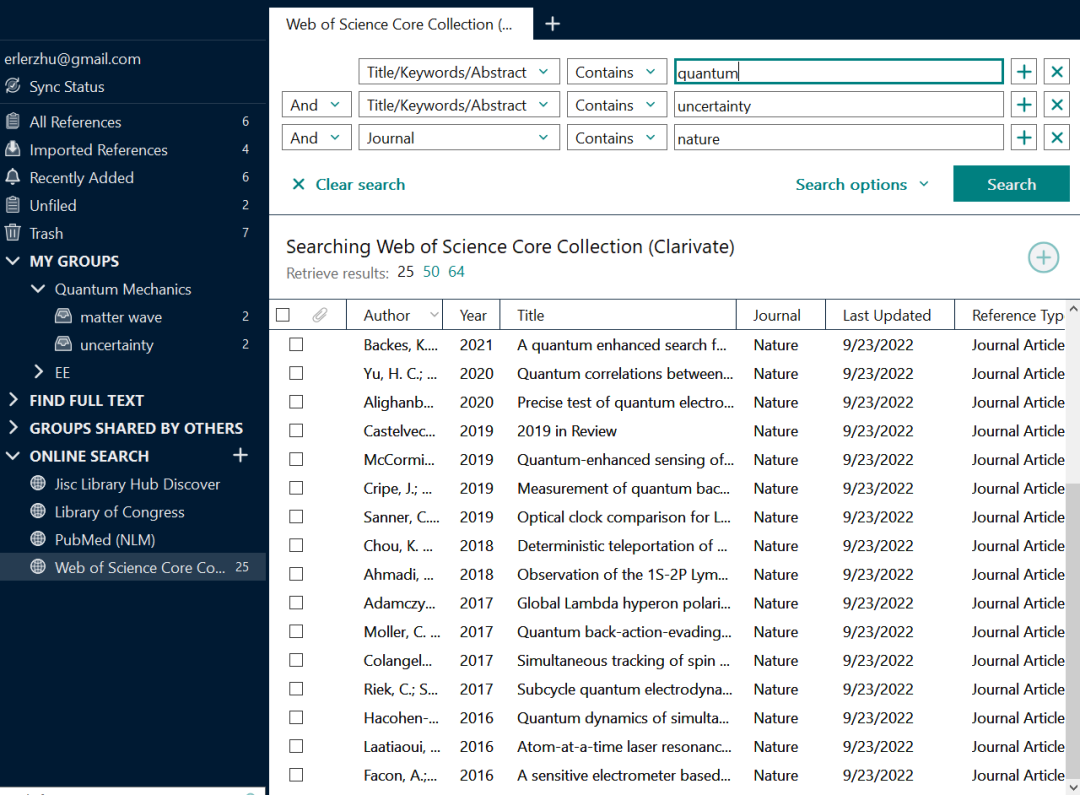Viewport: 1080px width, 795px height.
Task: Sort results by the Author column header
Action: pyautogui.click(x=394, y=316)
